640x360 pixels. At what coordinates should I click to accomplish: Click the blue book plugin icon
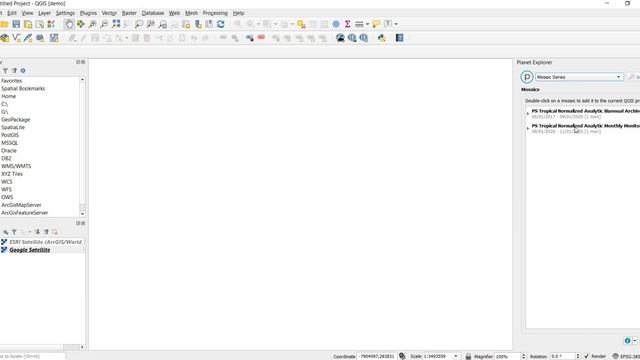pos(400,38)
